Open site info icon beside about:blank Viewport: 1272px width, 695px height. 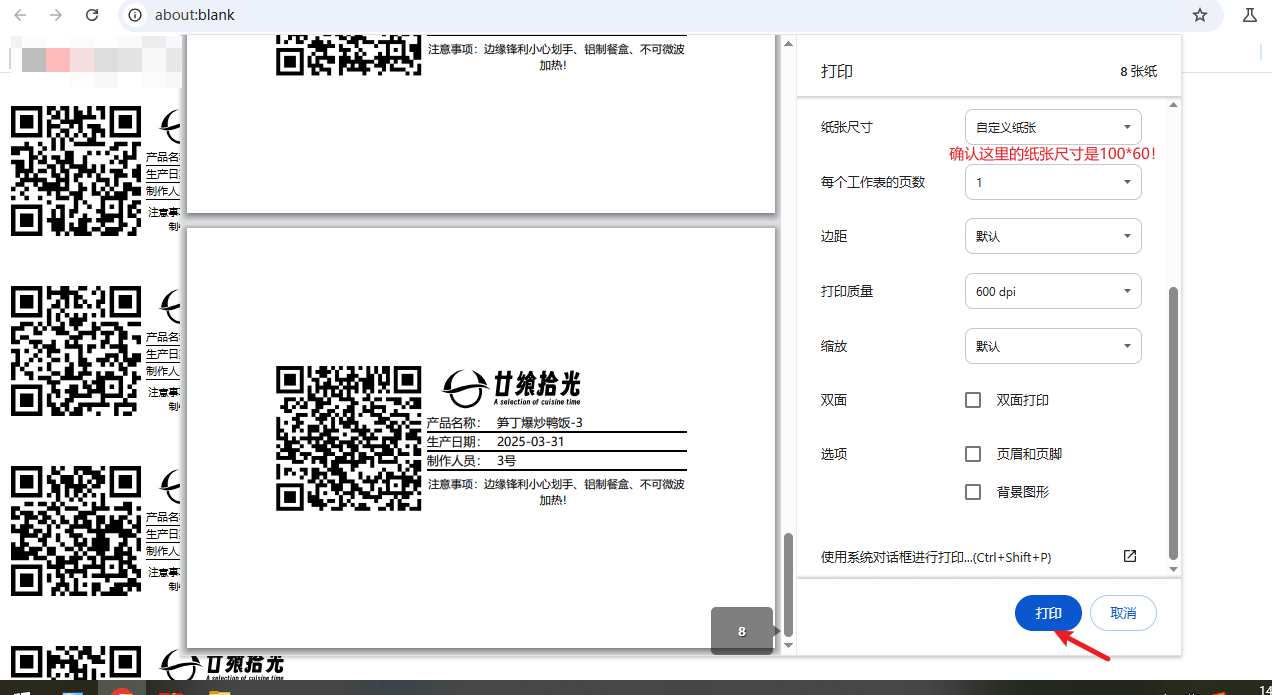[x=136, y=15]
